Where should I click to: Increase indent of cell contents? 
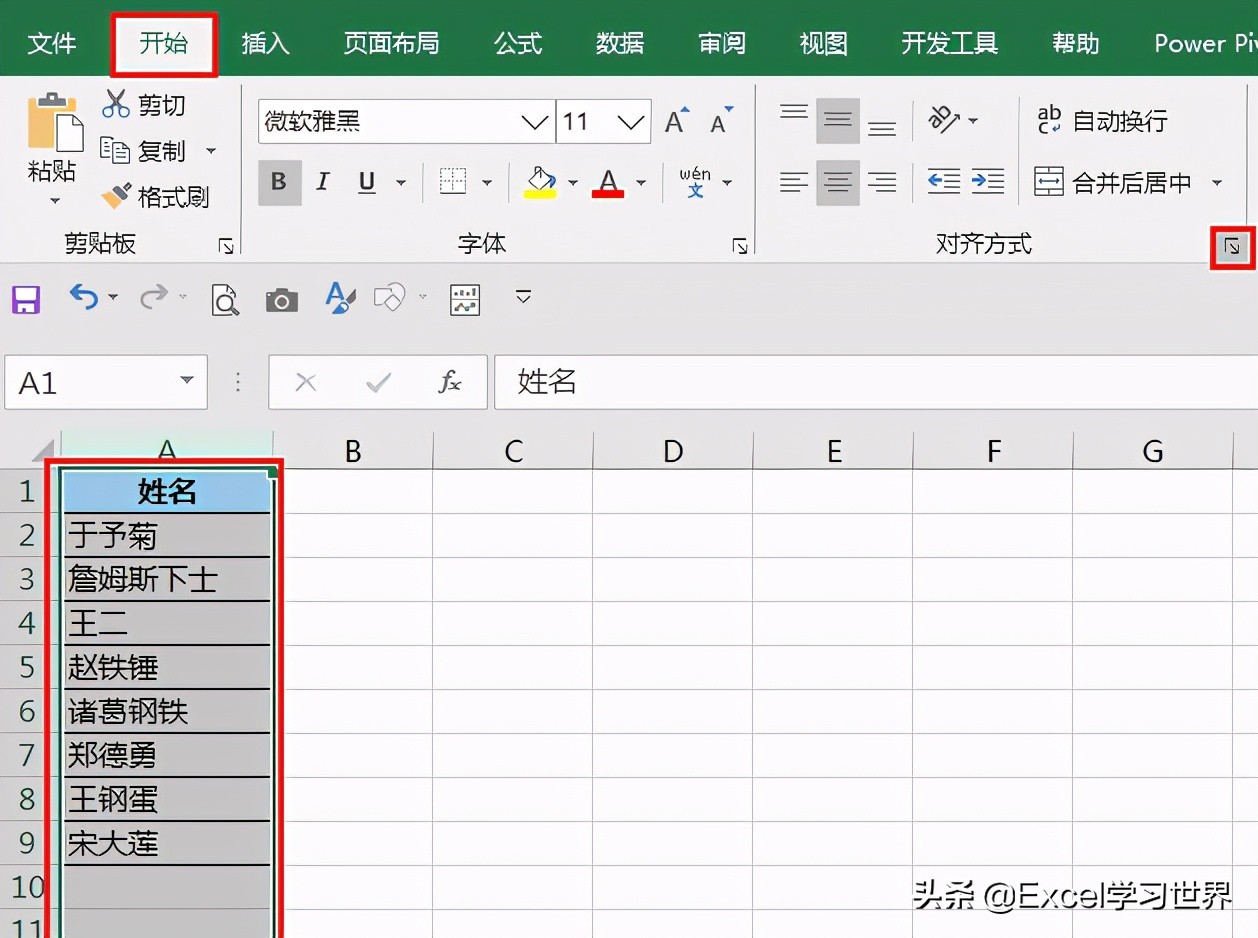click(988, 182)
